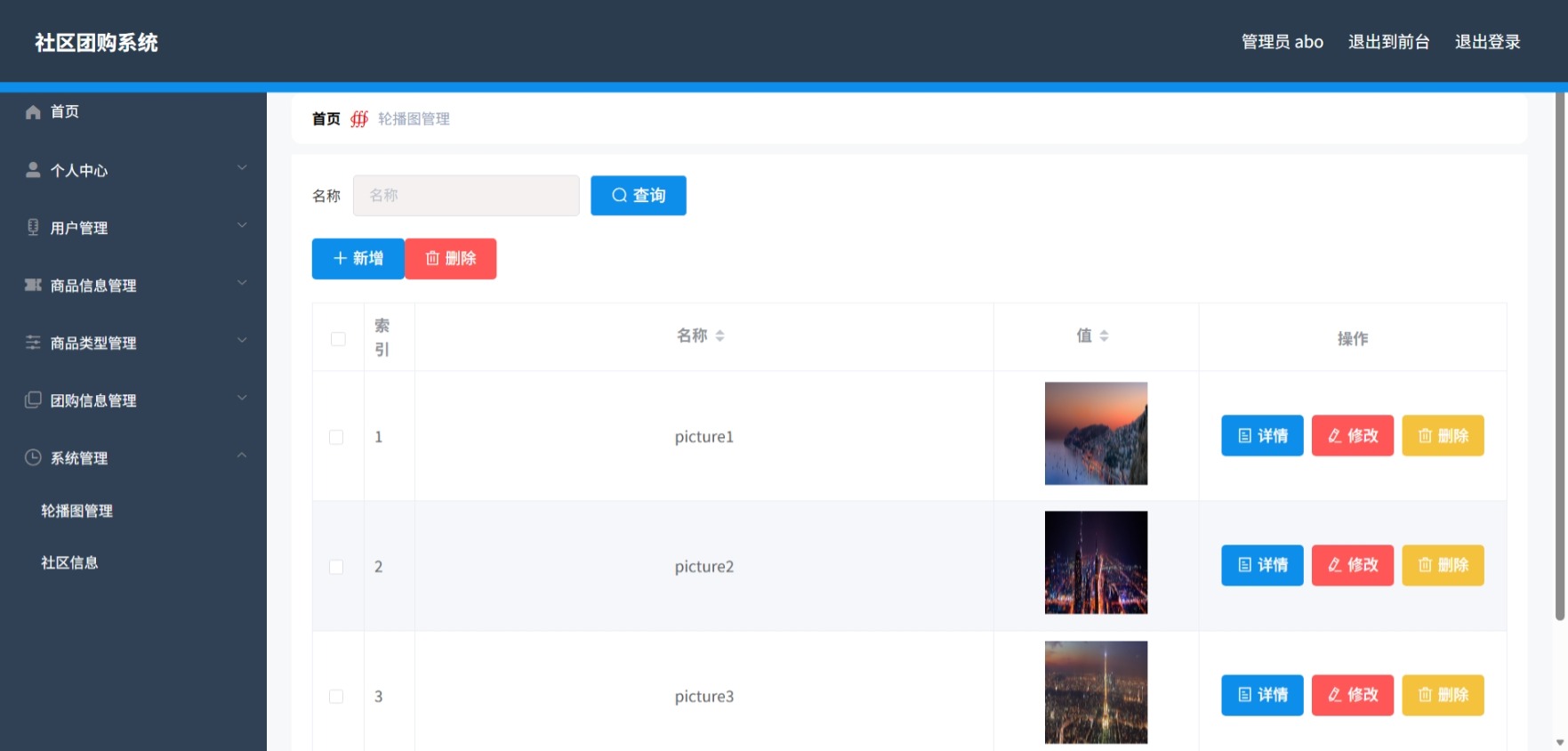Screen dimensions: 1568x751
Task: Click the yellow 删除 for picture2
Action: click(1443, 565)
